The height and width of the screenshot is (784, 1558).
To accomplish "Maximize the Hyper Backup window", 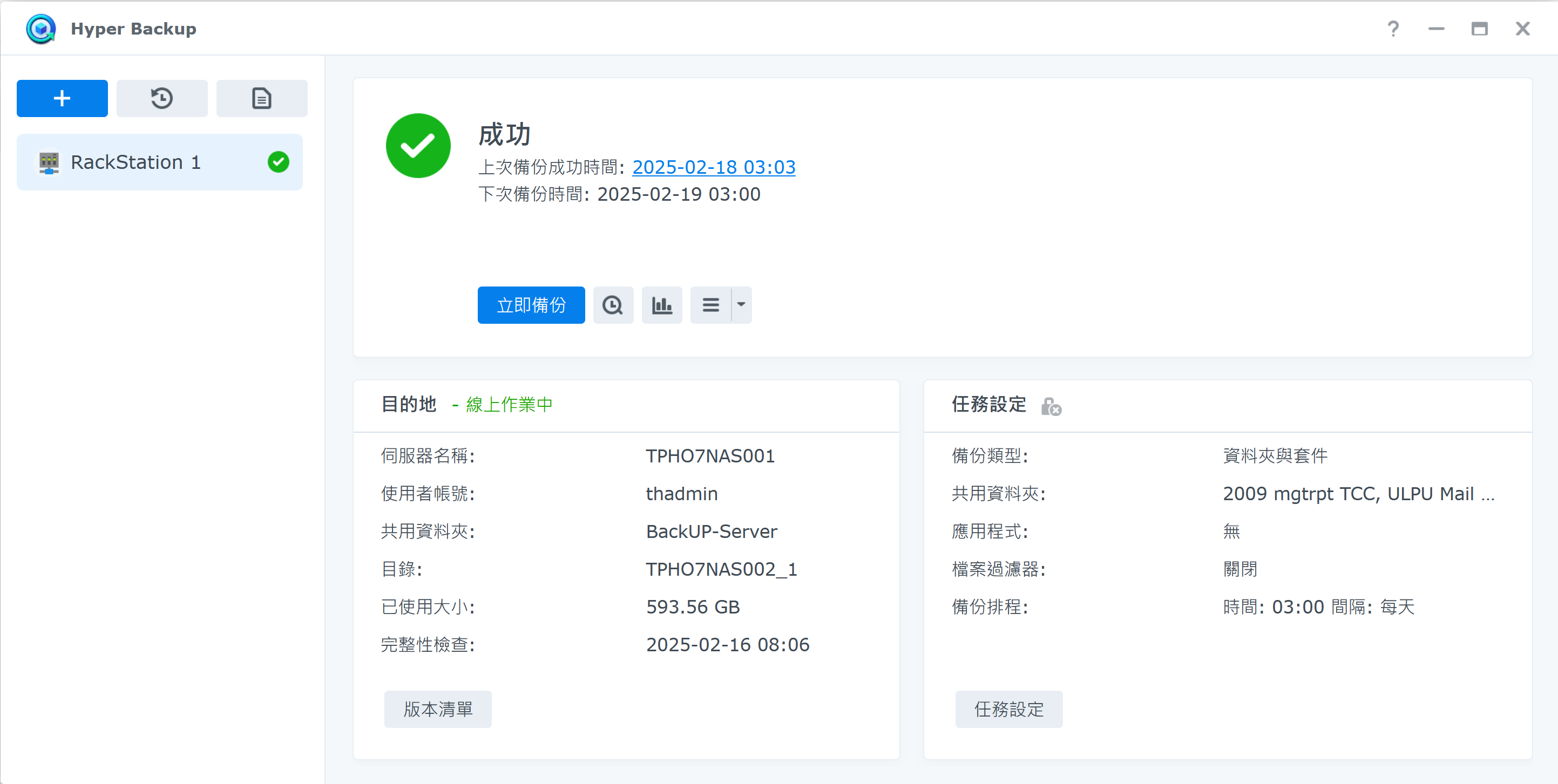I will 1479,29.
